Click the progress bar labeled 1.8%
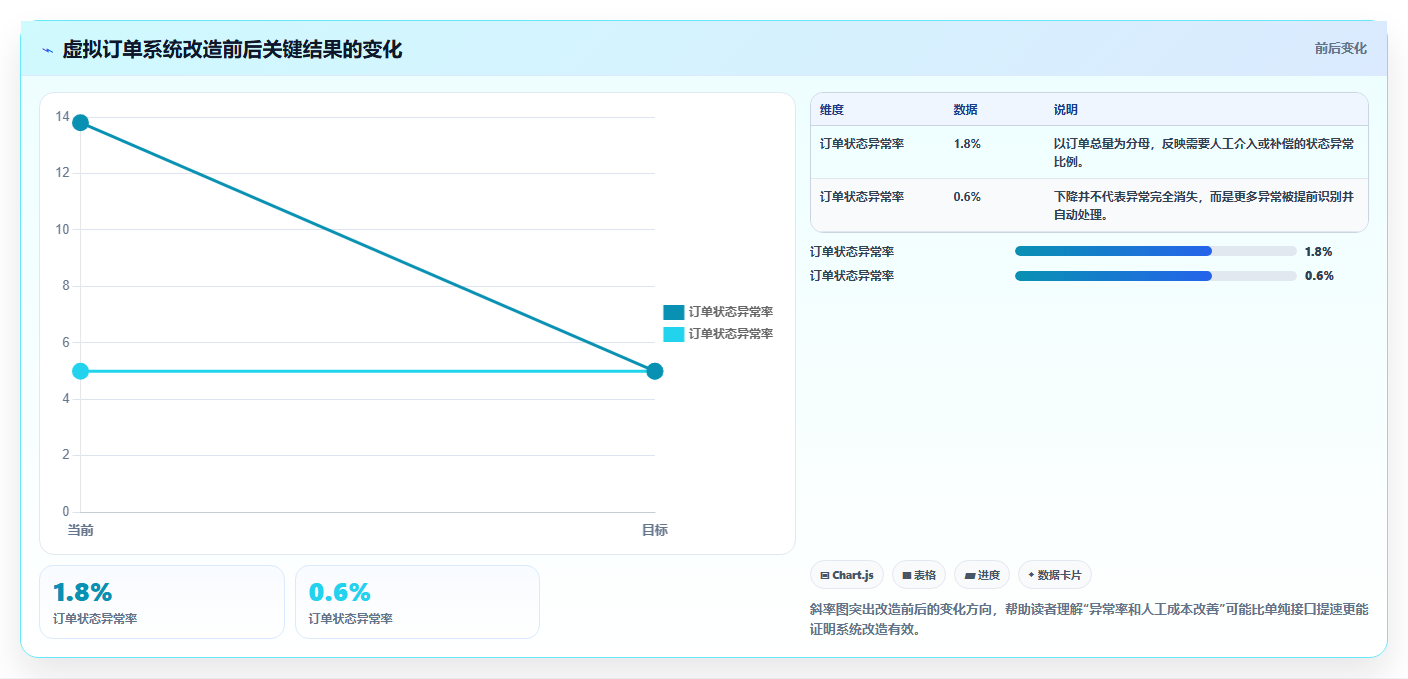1408x679 pixels. coord(1155,251)
